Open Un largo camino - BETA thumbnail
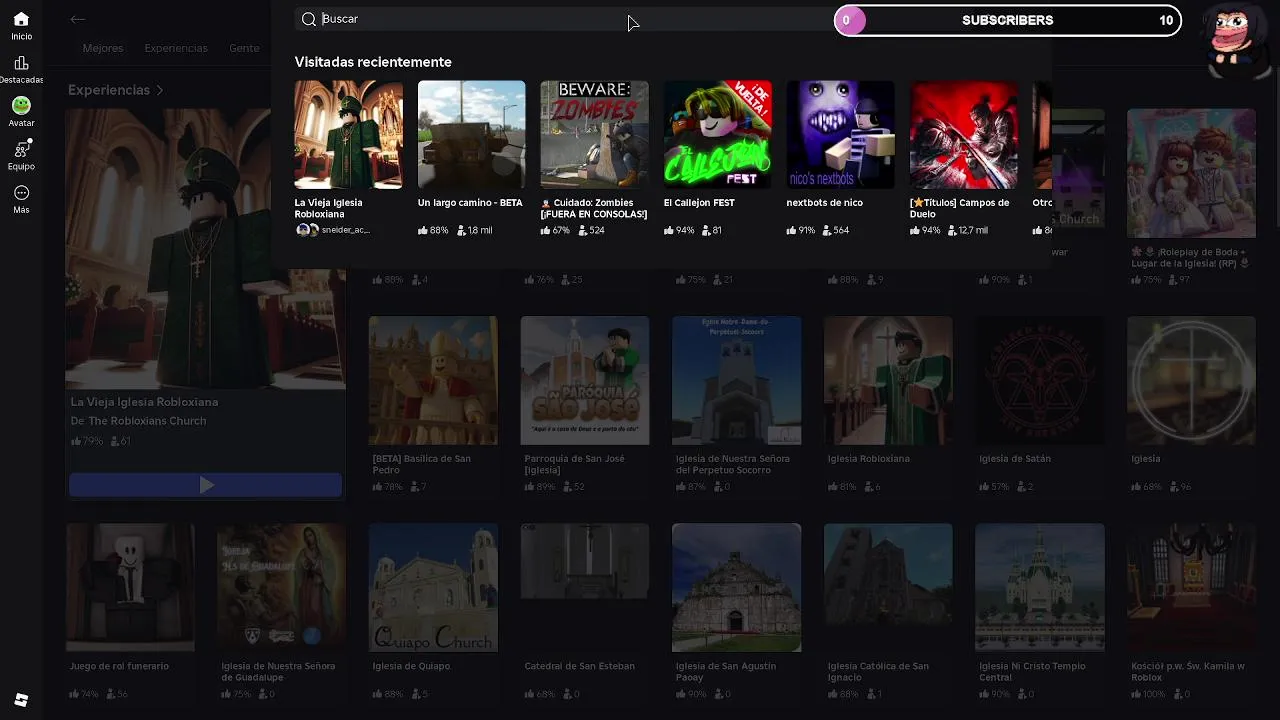Screen dimensions: 1280x720 (x=471, y=134)
